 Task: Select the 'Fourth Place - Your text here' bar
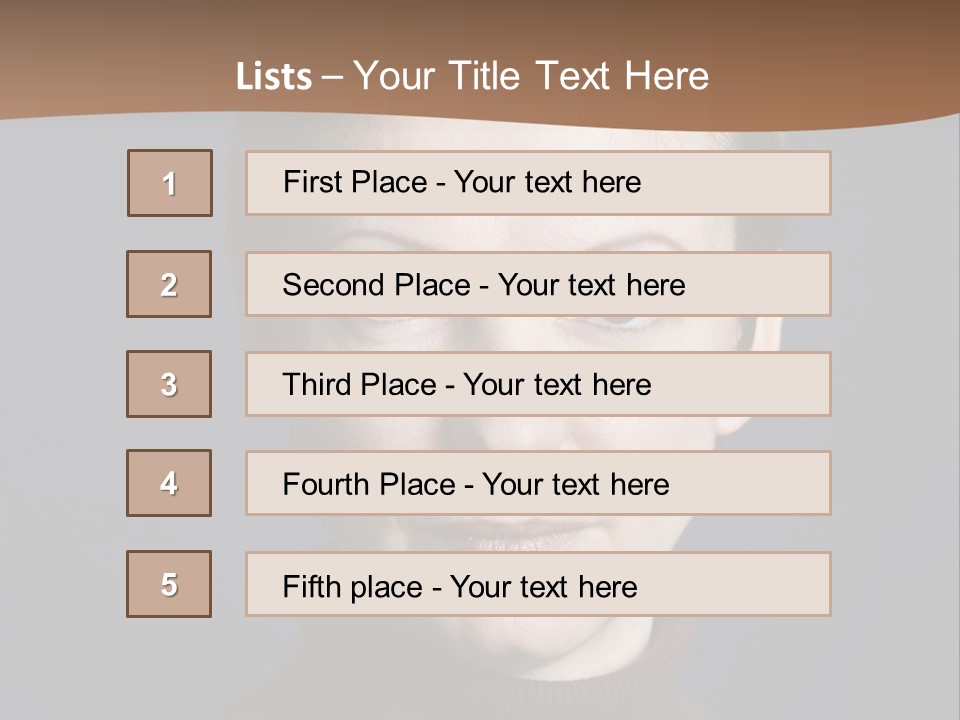pos(538,483)
